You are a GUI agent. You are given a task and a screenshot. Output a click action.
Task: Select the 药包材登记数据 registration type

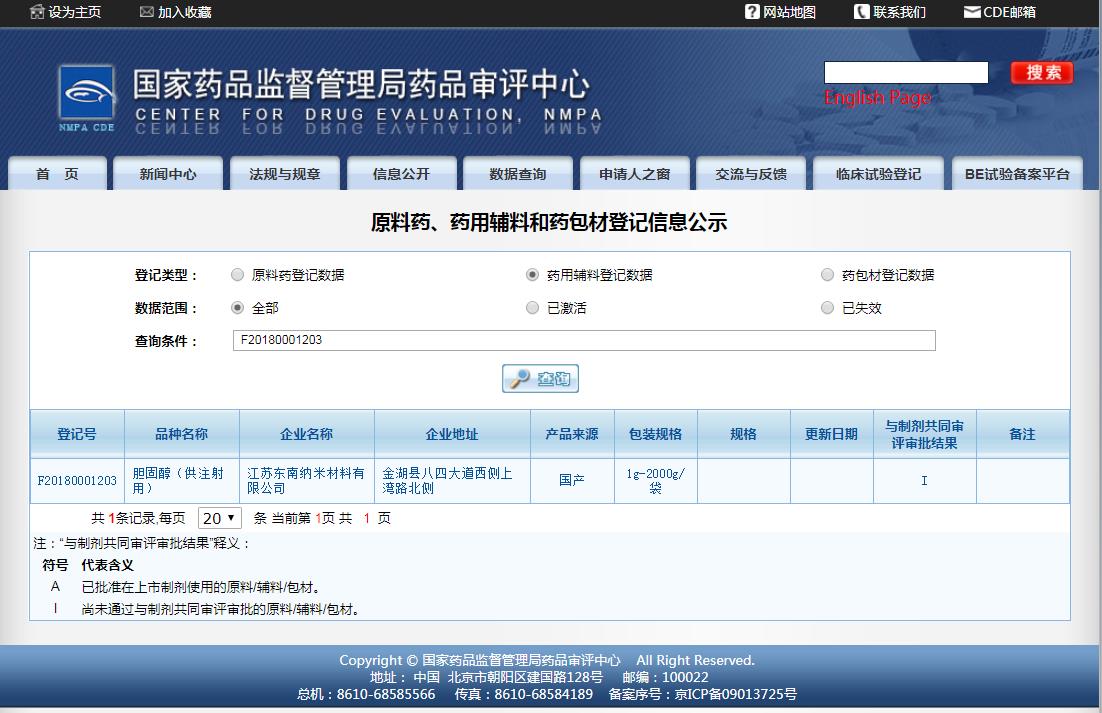click(x=828, y=274)
